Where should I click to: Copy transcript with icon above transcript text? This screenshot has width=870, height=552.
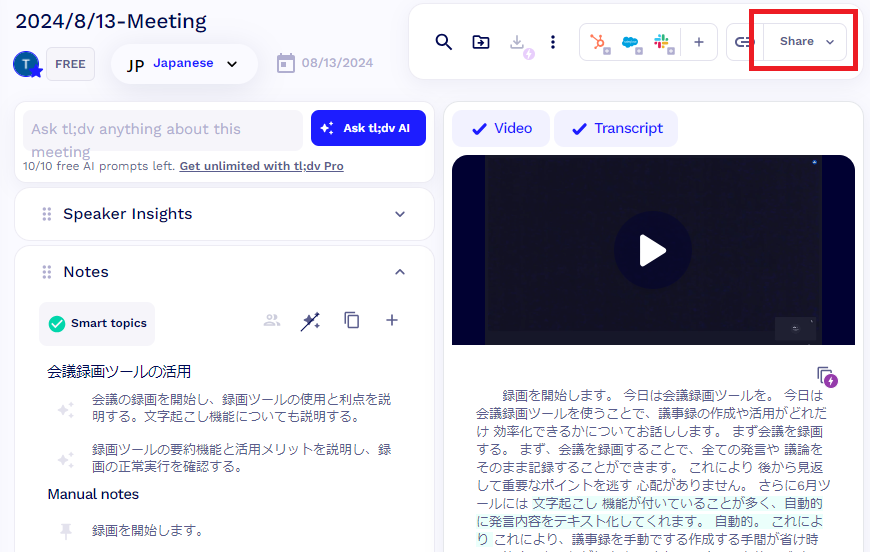click(826, 376)
